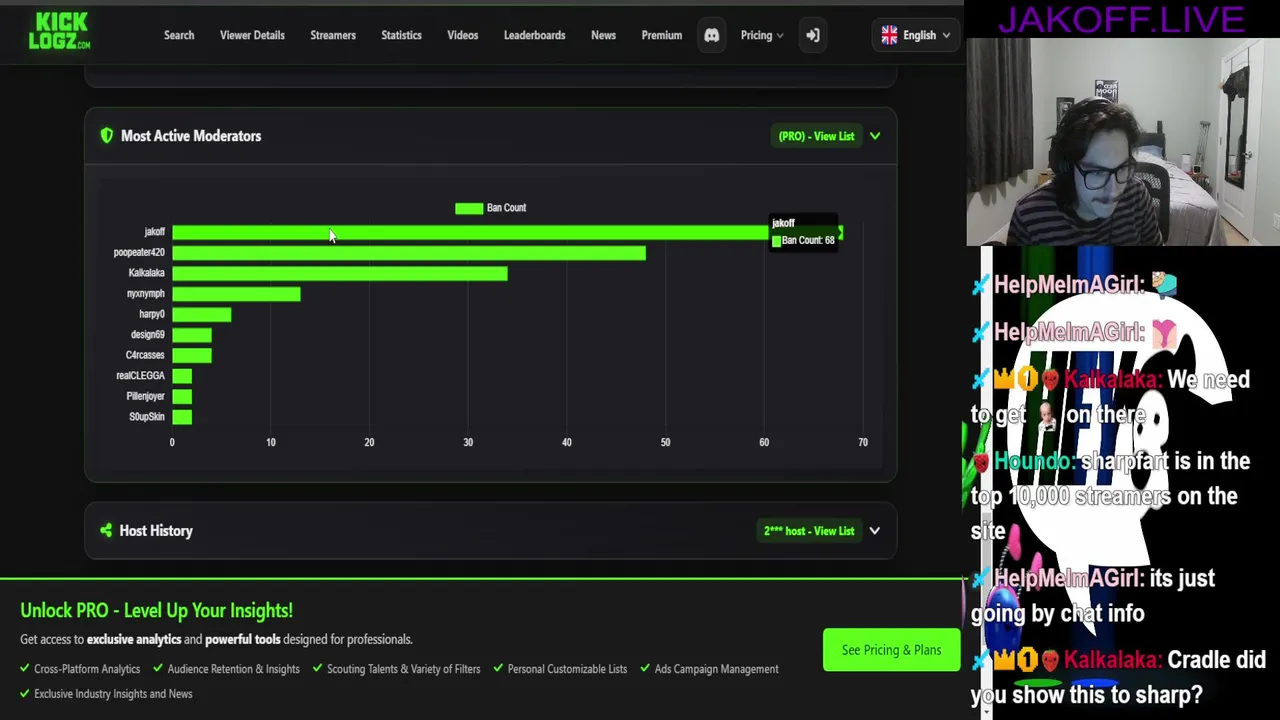Click the nyxnymph bar in chart
The height and width of the screenshot is (720, 1280).
pos(236,294)
